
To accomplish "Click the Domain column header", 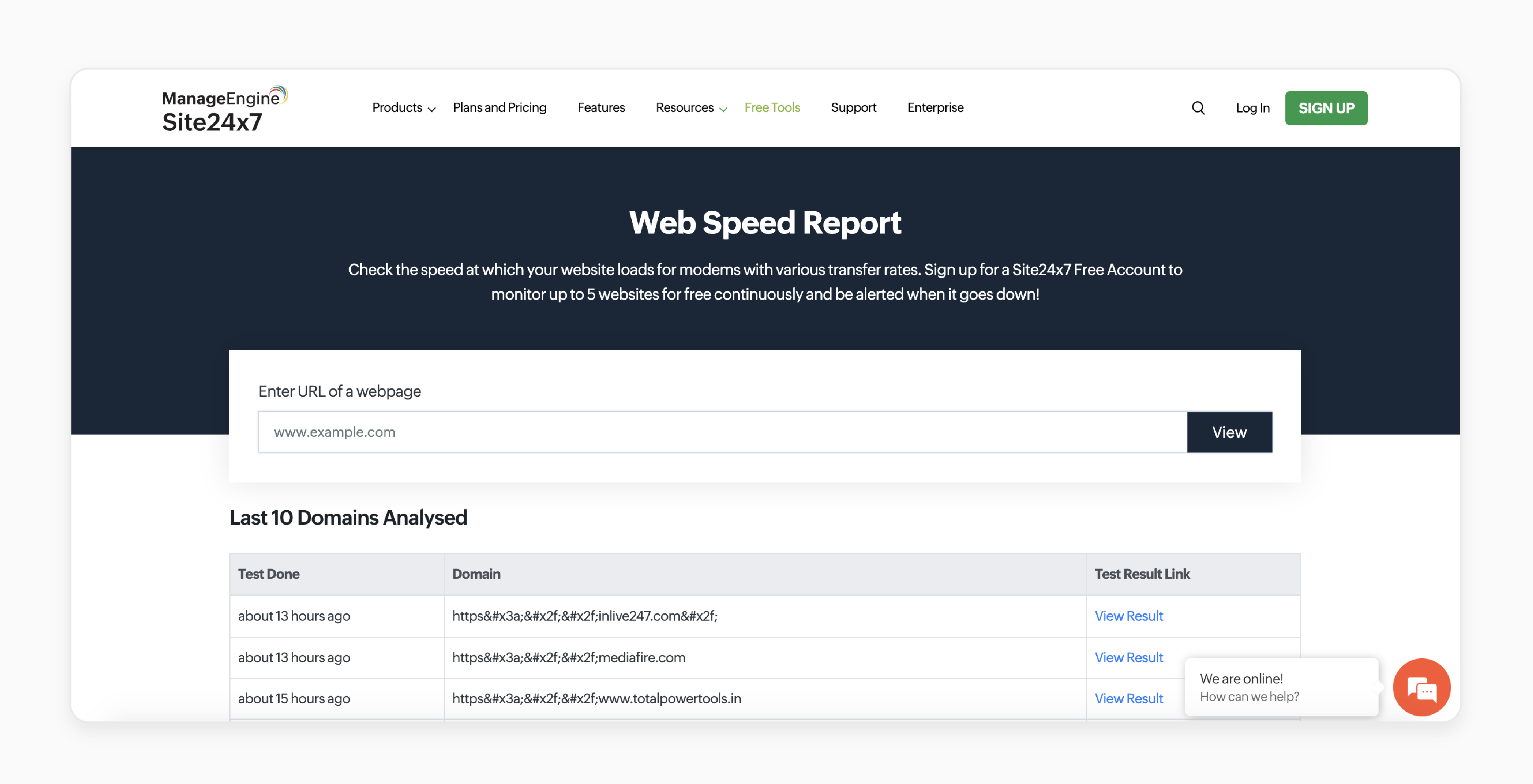I will coord(765,574).
